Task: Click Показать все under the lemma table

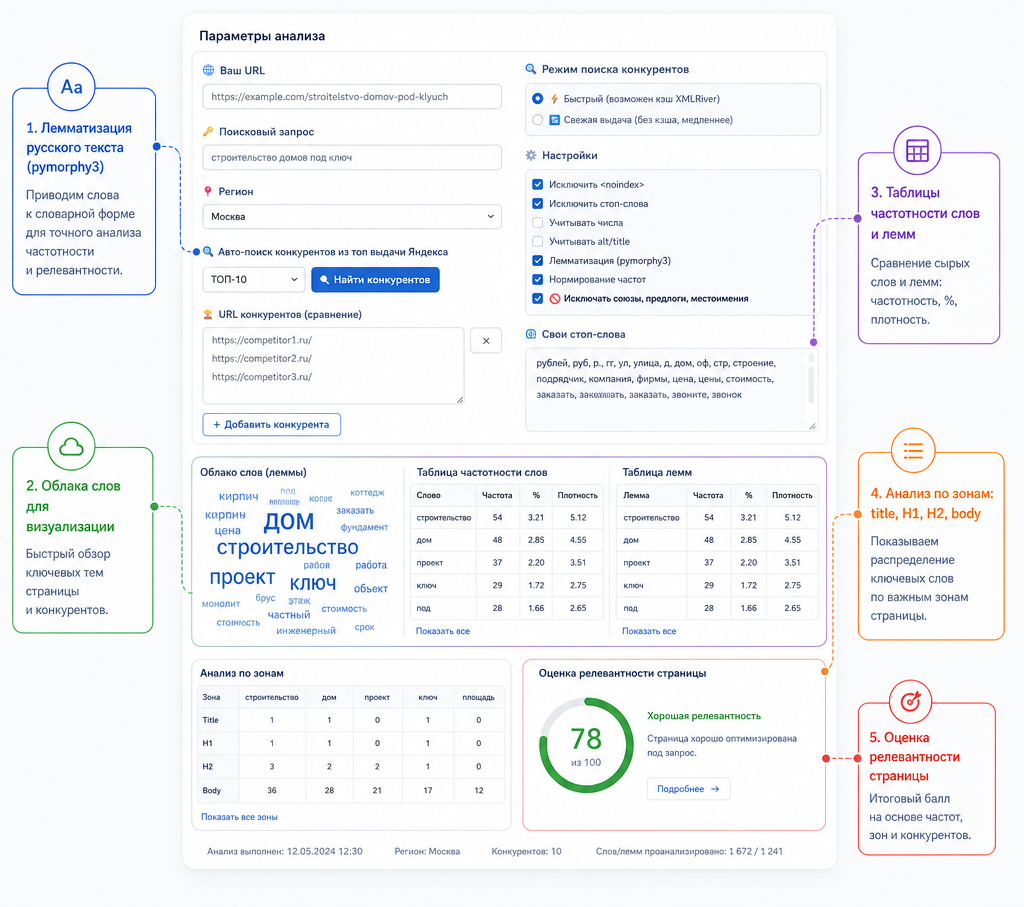Action: click(x=649, y=631)
